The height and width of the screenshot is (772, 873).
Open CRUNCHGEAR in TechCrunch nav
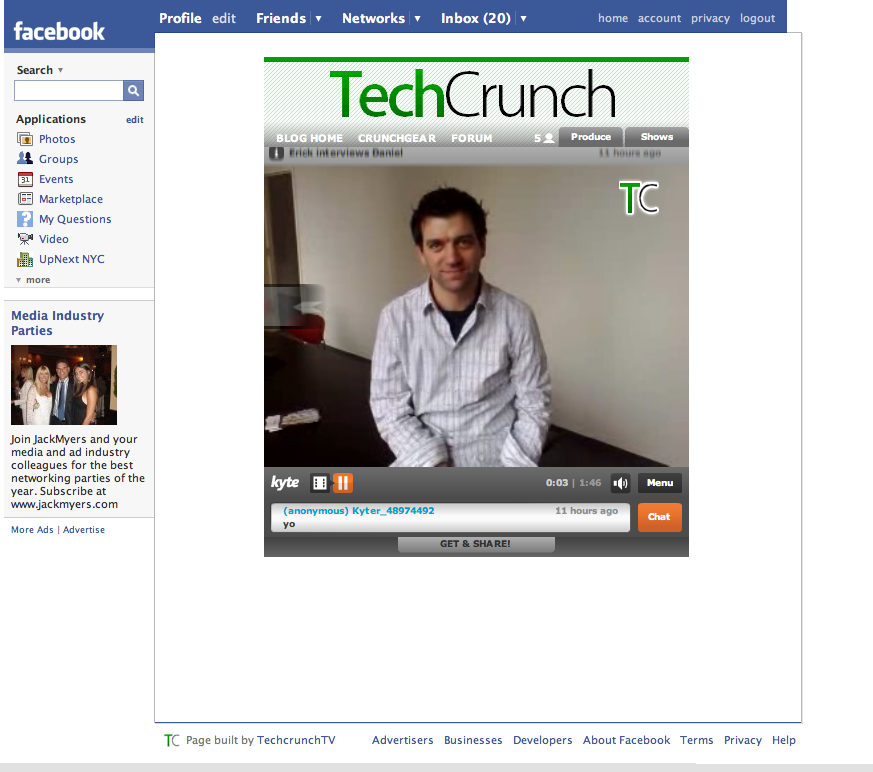[397, 138]
